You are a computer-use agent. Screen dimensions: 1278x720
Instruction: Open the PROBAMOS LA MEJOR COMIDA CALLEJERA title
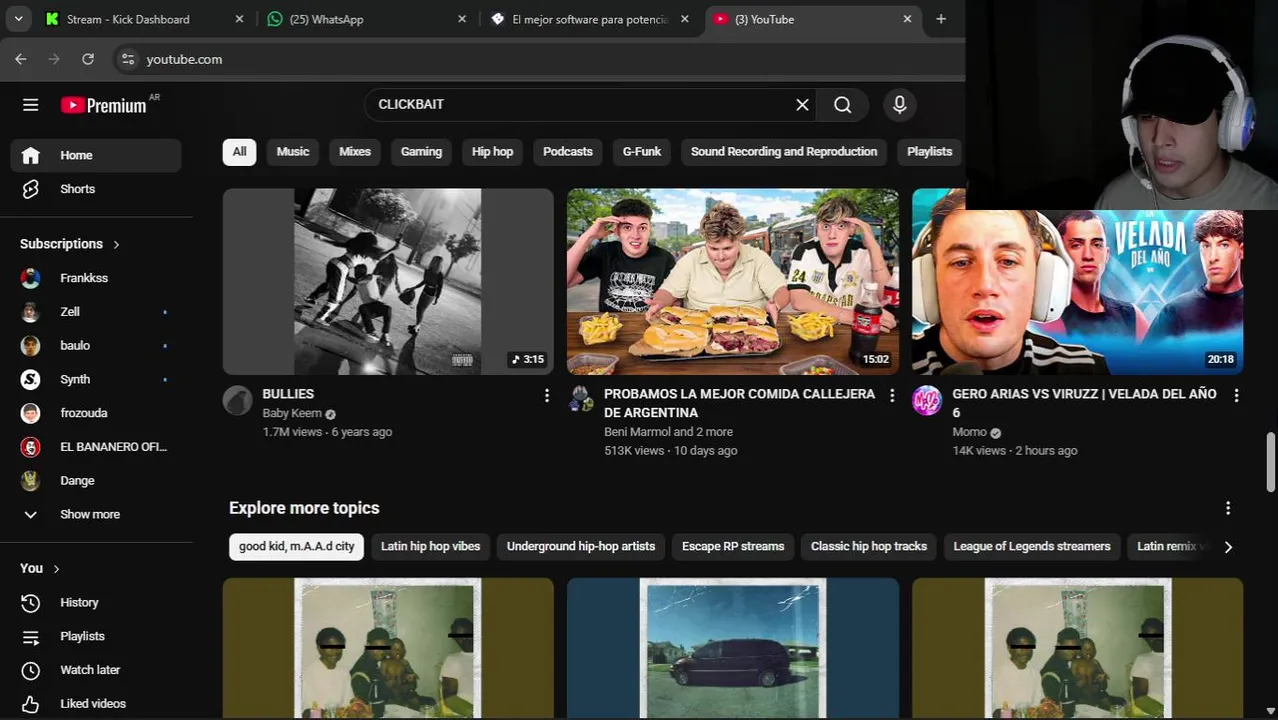(740, 403)
